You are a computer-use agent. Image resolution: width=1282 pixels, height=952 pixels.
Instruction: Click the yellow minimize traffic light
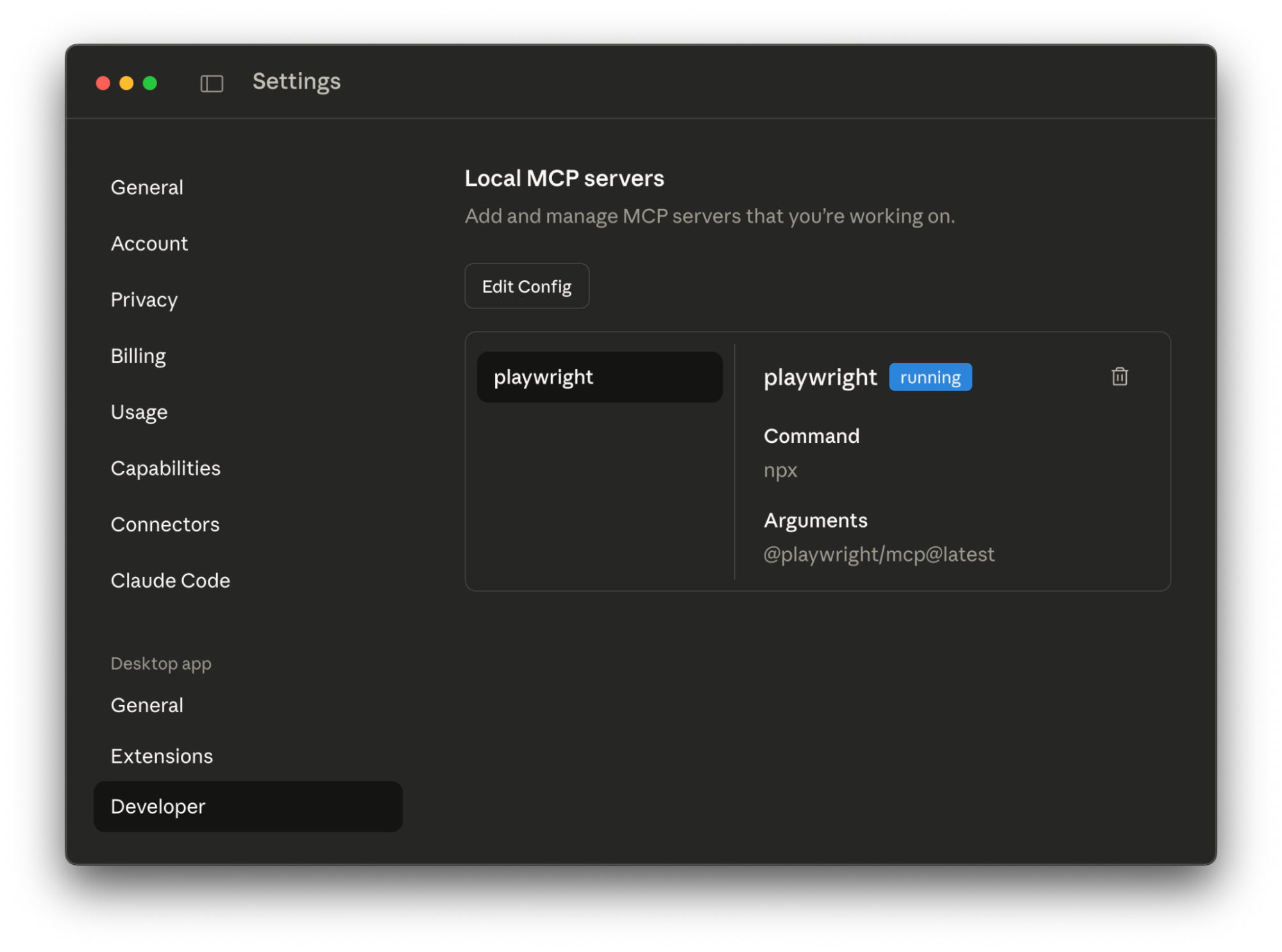coord(126,83)
